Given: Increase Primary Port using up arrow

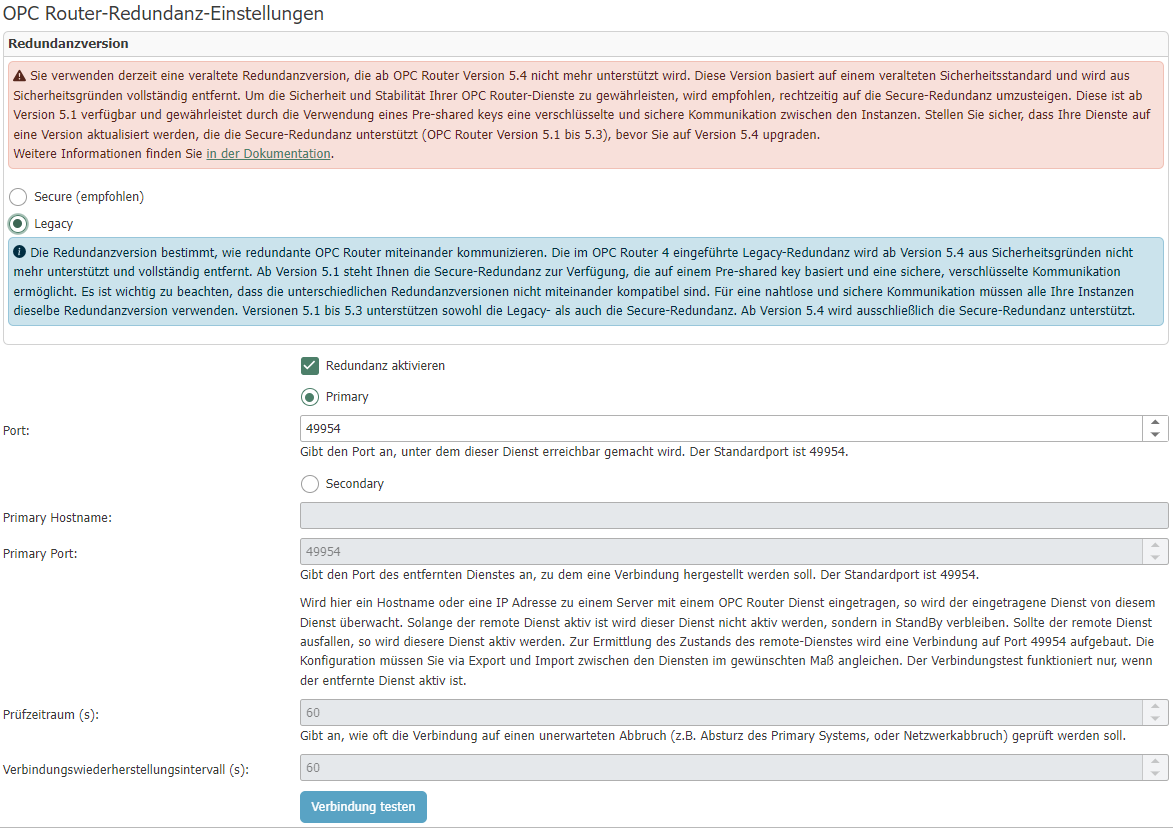Looking at the screenshot, I should pos(1155,545).
